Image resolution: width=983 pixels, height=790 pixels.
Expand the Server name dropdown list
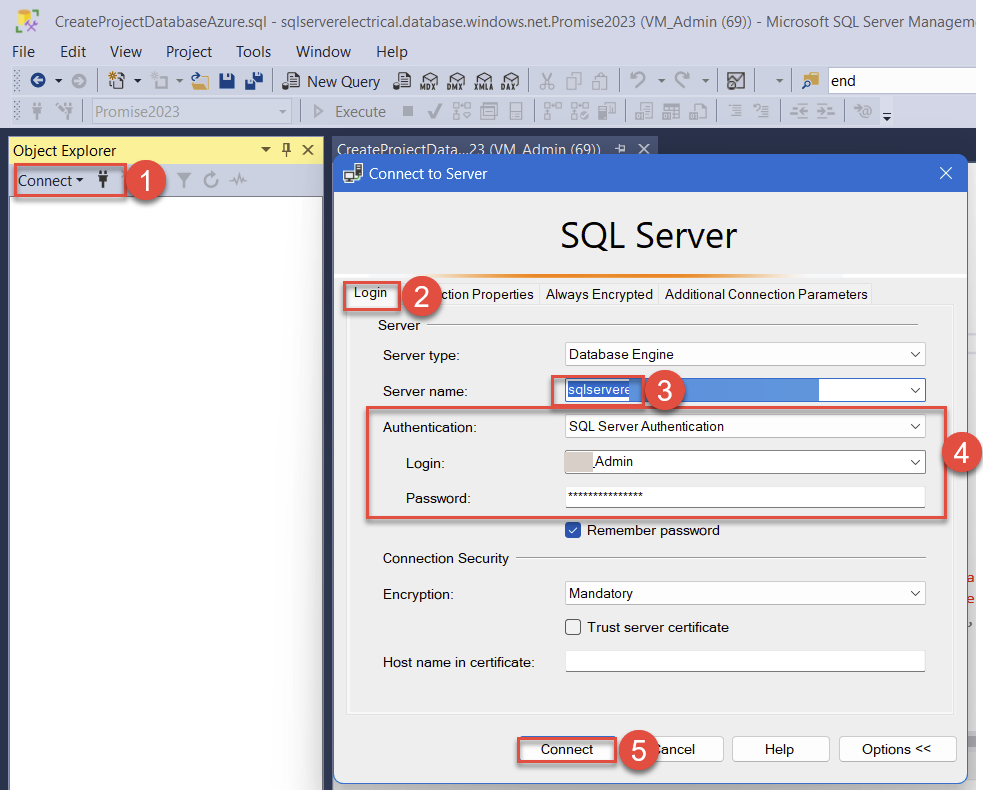click(915, 390)
